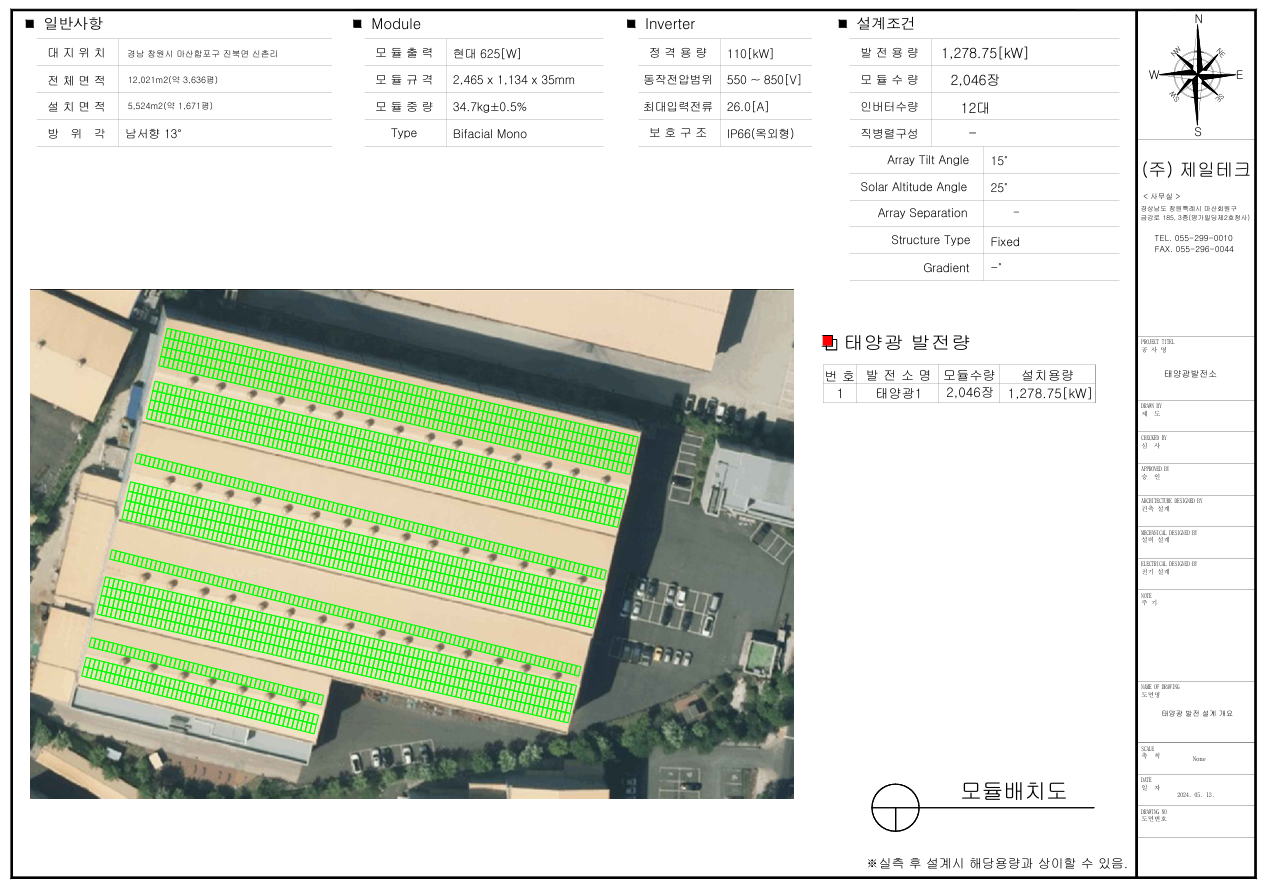
Task: Select the red square marker near 태양광 발전량
Action: click(827, 342)
